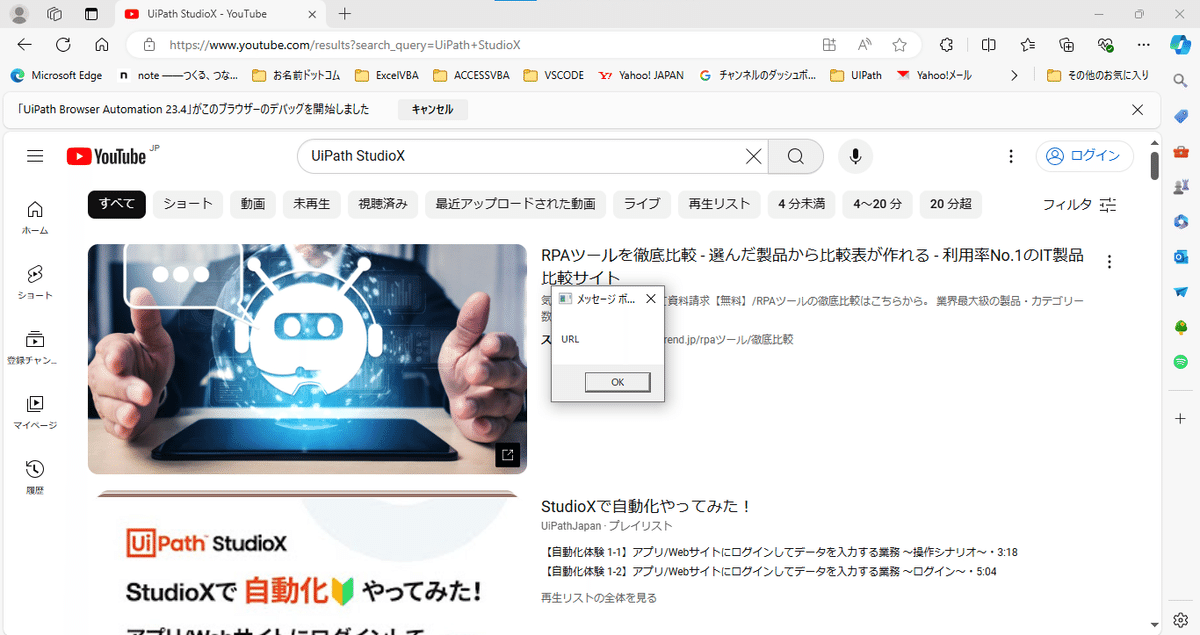This screenshot has height=635, width=1200.
Task: Select the 4 分未満 filter chip
Action: pos(801,204)
